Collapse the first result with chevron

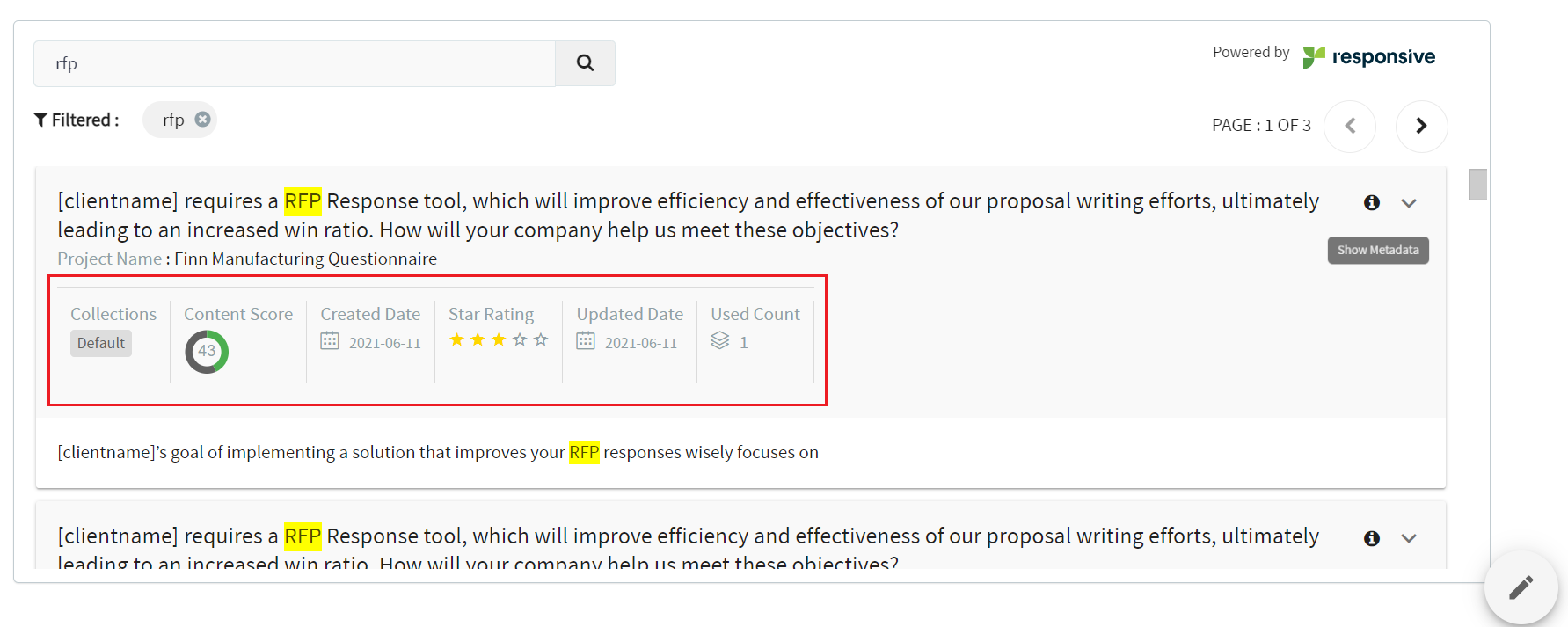click(x=1409, y=203)
